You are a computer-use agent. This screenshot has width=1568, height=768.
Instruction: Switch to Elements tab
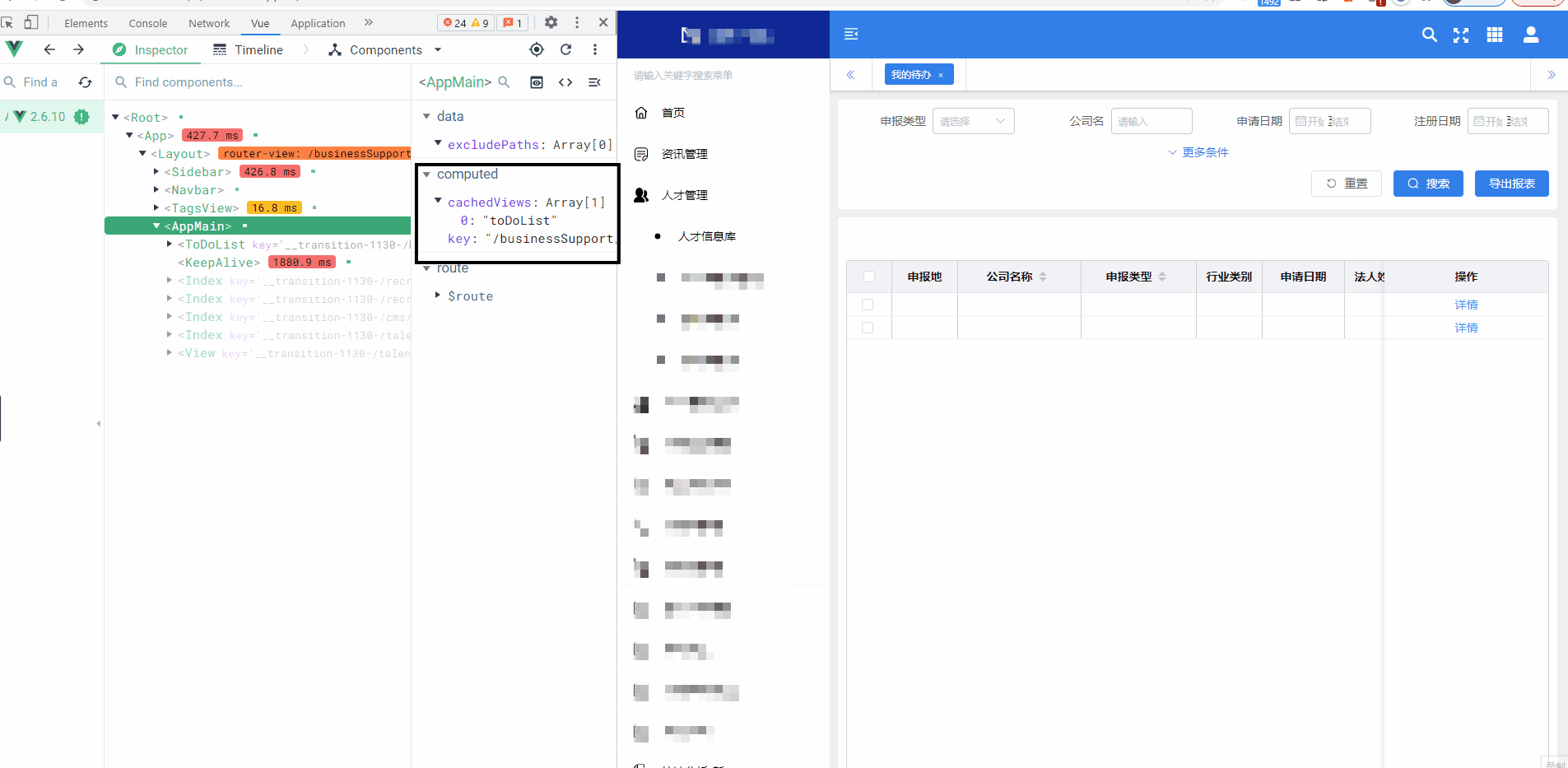[86, 23]
